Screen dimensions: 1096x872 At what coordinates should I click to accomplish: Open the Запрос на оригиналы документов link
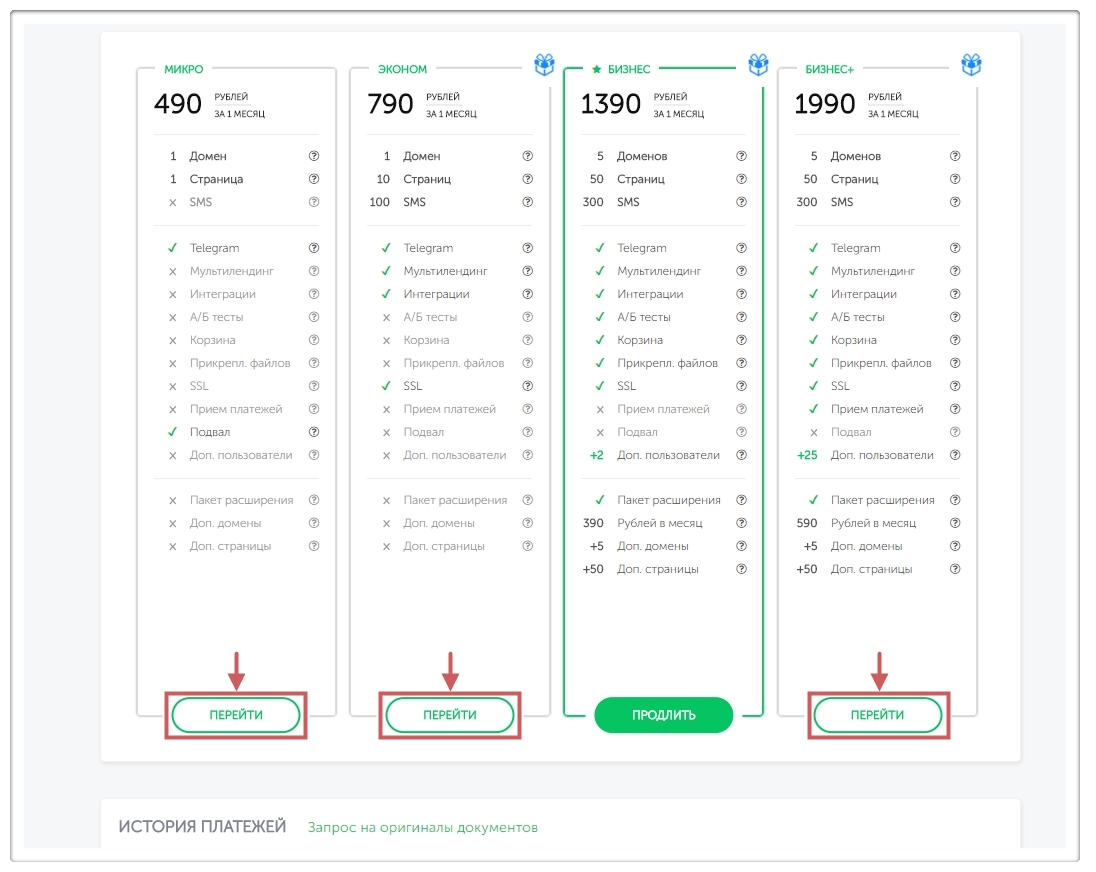click(423, 827)
